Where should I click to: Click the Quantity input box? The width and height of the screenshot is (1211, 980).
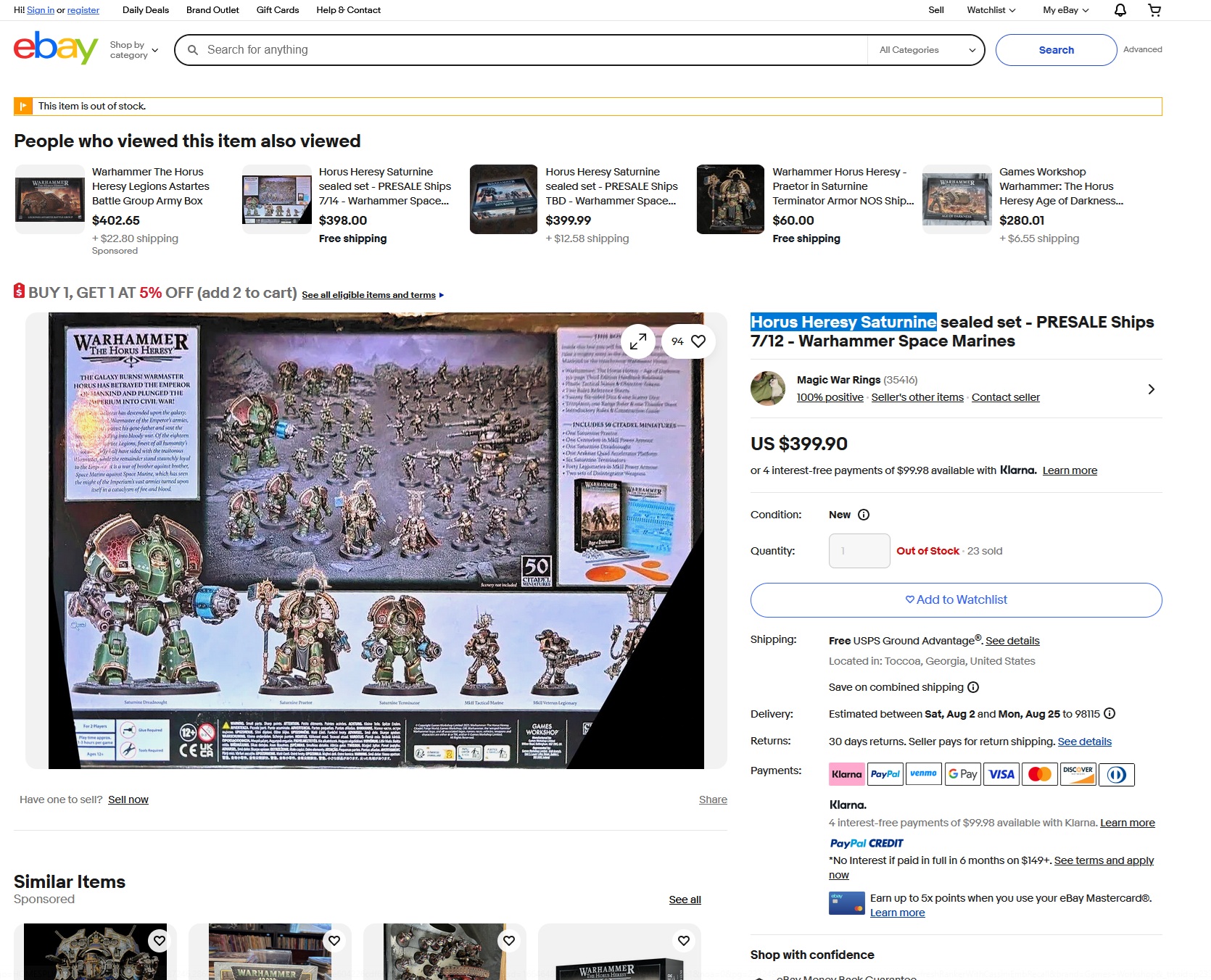[x=859, y=551]
